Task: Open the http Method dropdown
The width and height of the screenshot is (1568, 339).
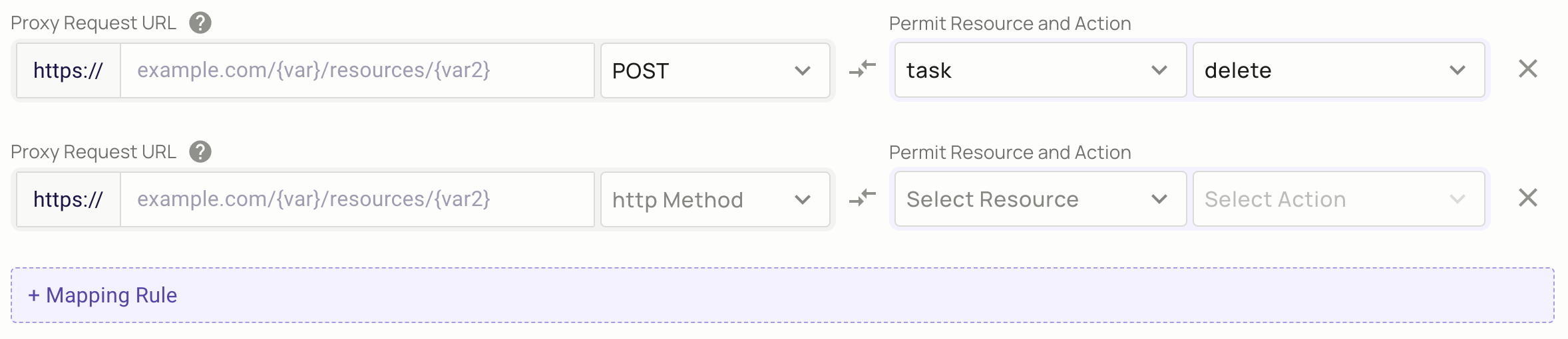Action: (x=715, y=199)
